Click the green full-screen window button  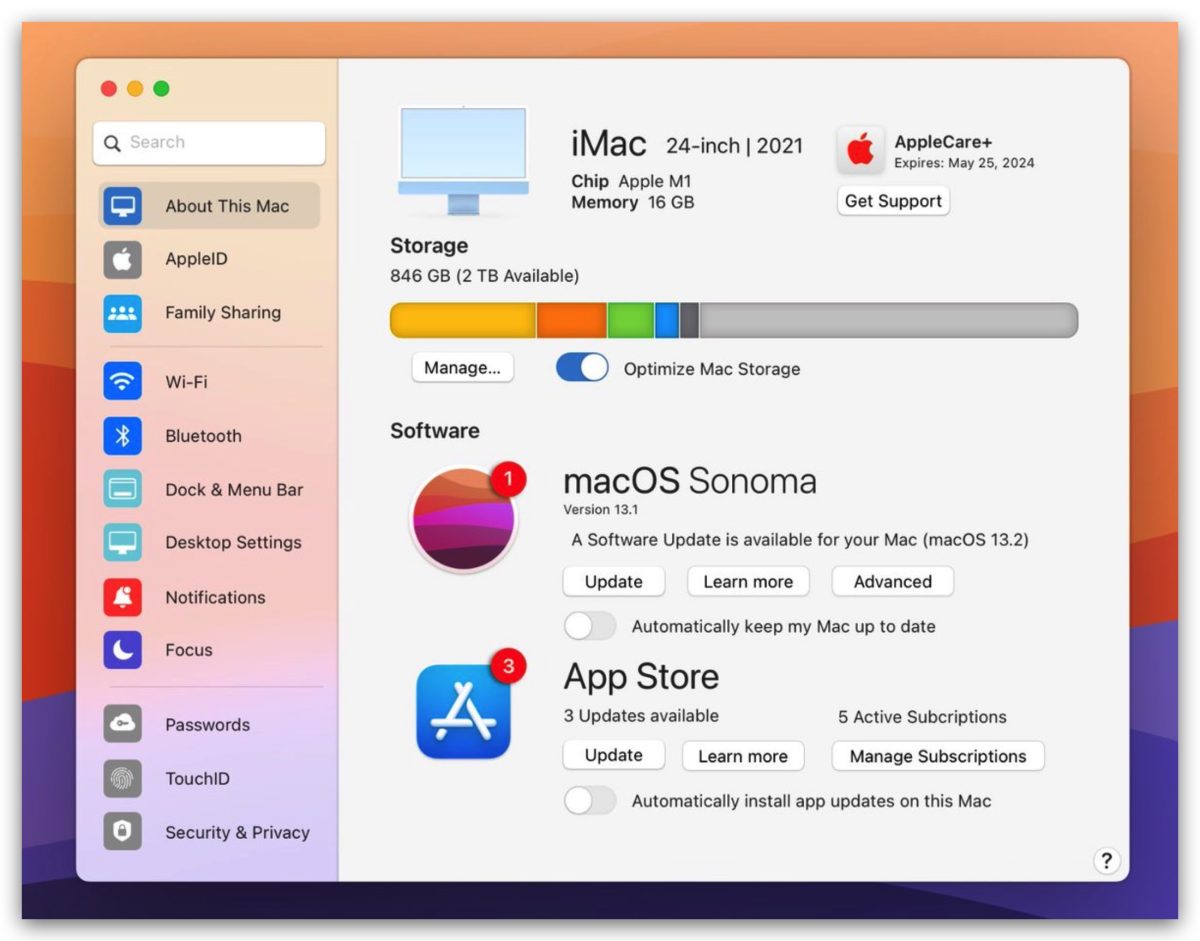pos(161,89)
